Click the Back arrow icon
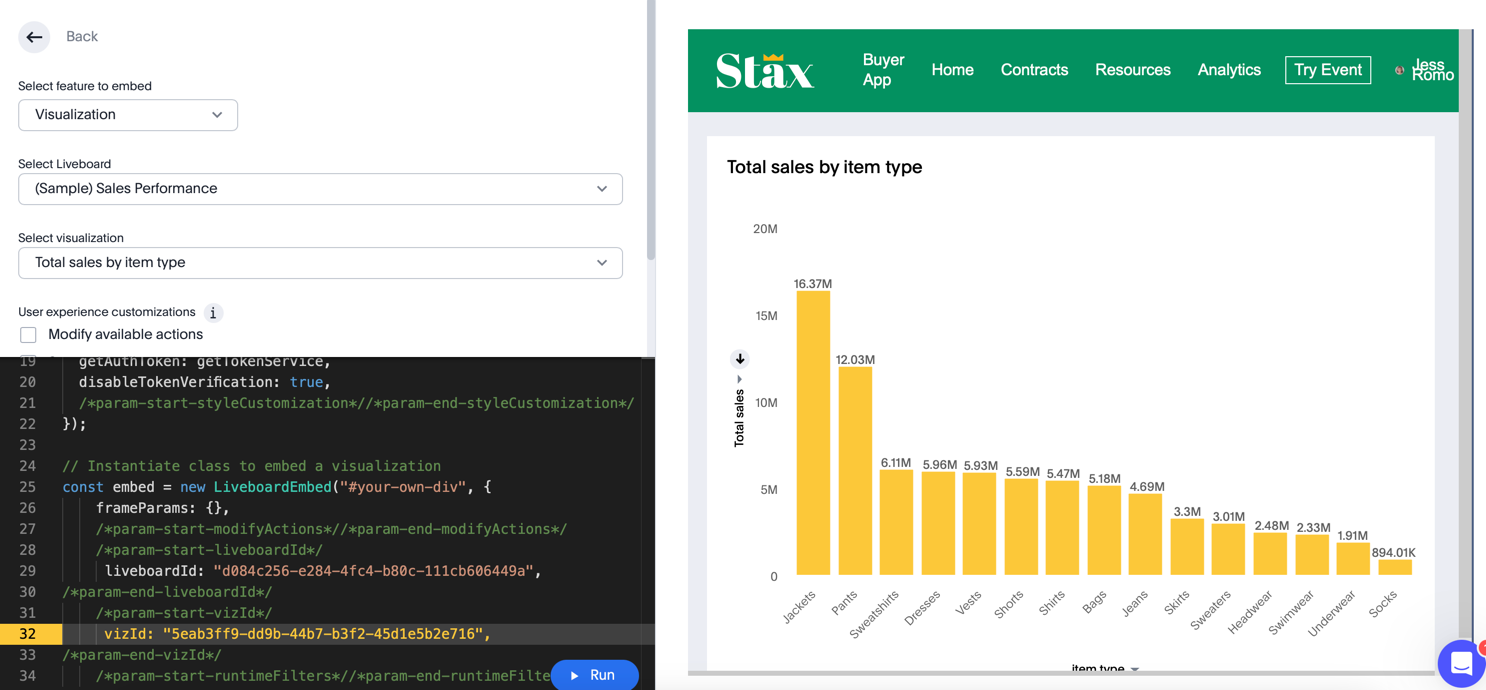 coord(34,37)
